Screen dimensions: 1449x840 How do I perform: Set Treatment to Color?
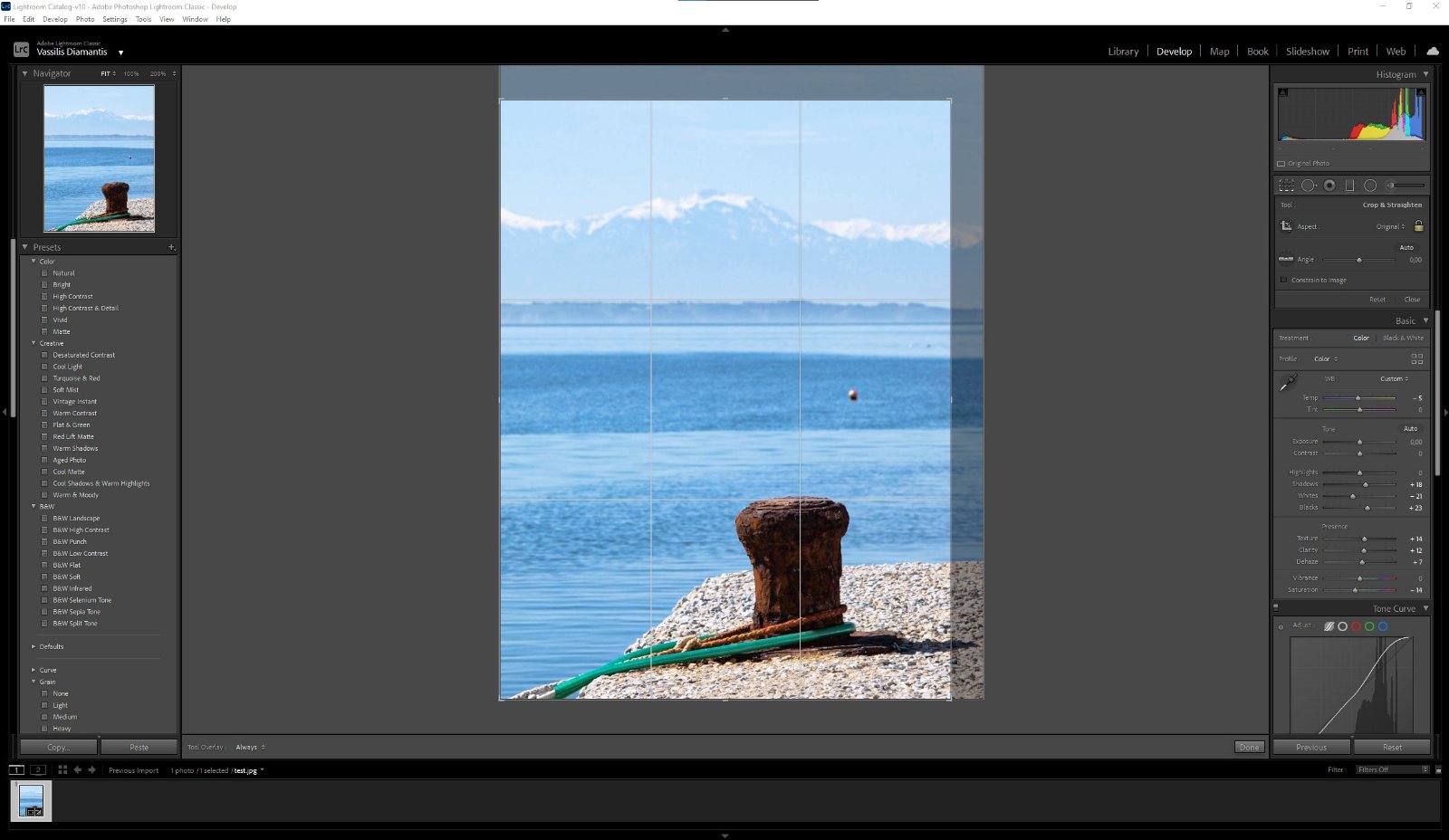(1361, 338)
